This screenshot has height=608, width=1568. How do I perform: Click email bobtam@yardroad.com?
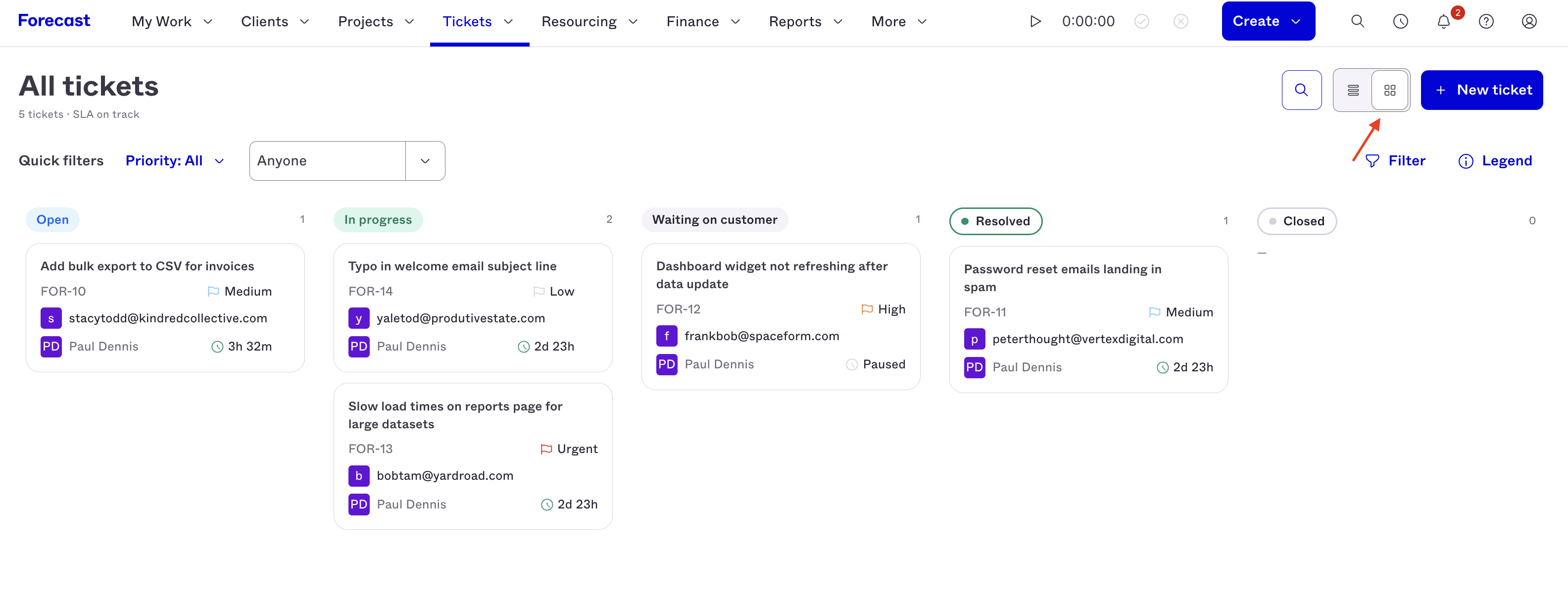[x=445, y=476]
